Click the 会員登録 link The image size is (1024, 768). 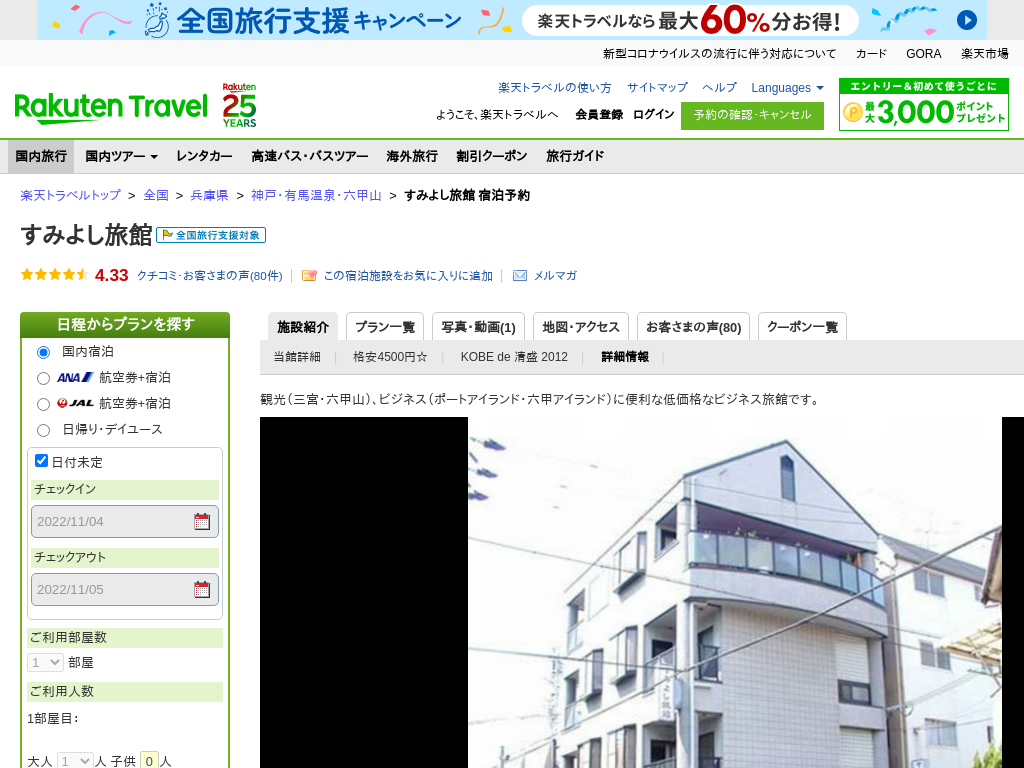[599, 114]
